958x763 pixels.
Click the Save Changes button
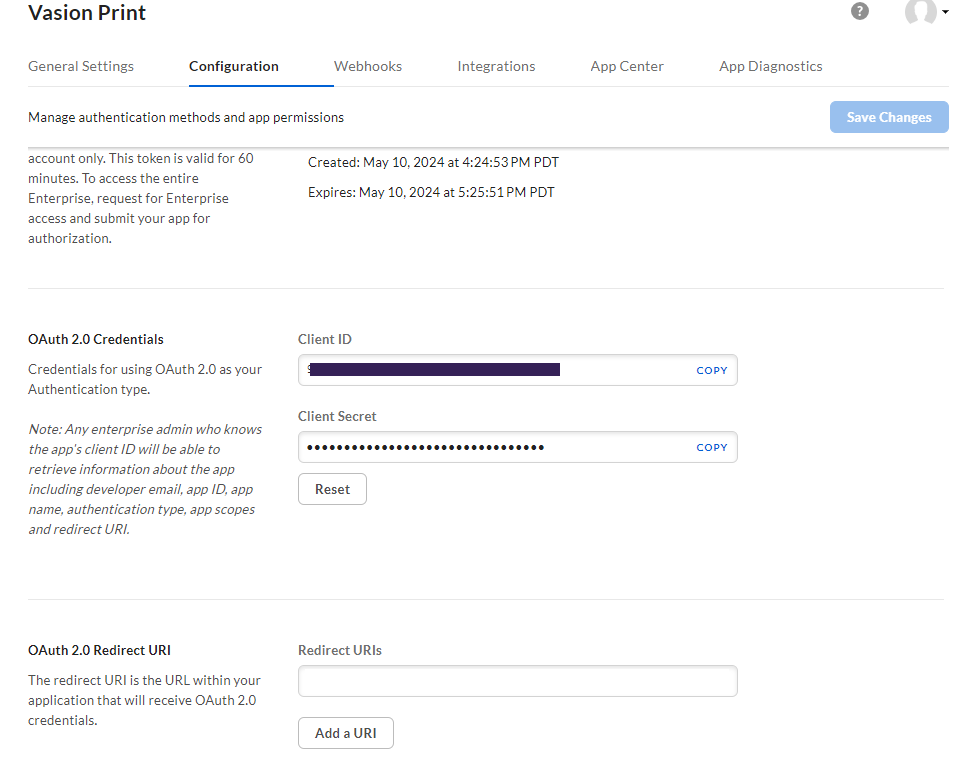889,117
